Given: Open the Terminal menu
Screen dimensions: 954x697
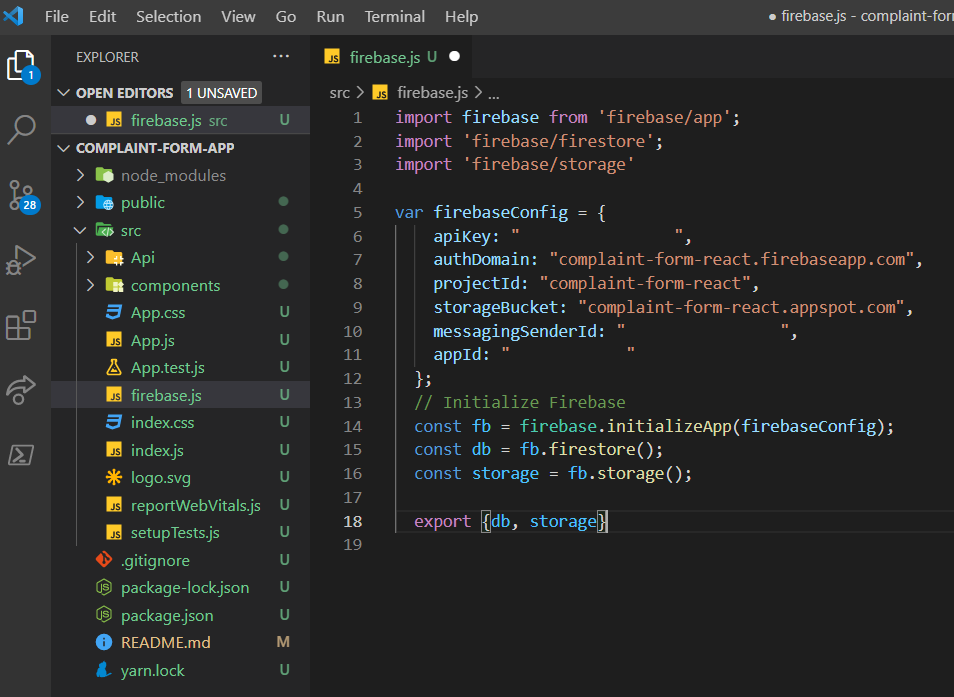Looking at the screenshot, I should pyautogui.click(x=394, y=16).
